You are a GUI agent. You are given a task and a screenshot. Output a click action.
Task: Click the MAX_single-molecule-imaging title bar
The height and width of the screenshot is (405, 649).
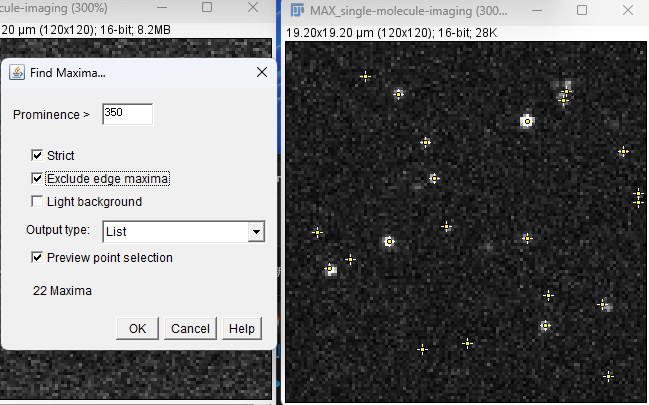[x=409, y=10]
